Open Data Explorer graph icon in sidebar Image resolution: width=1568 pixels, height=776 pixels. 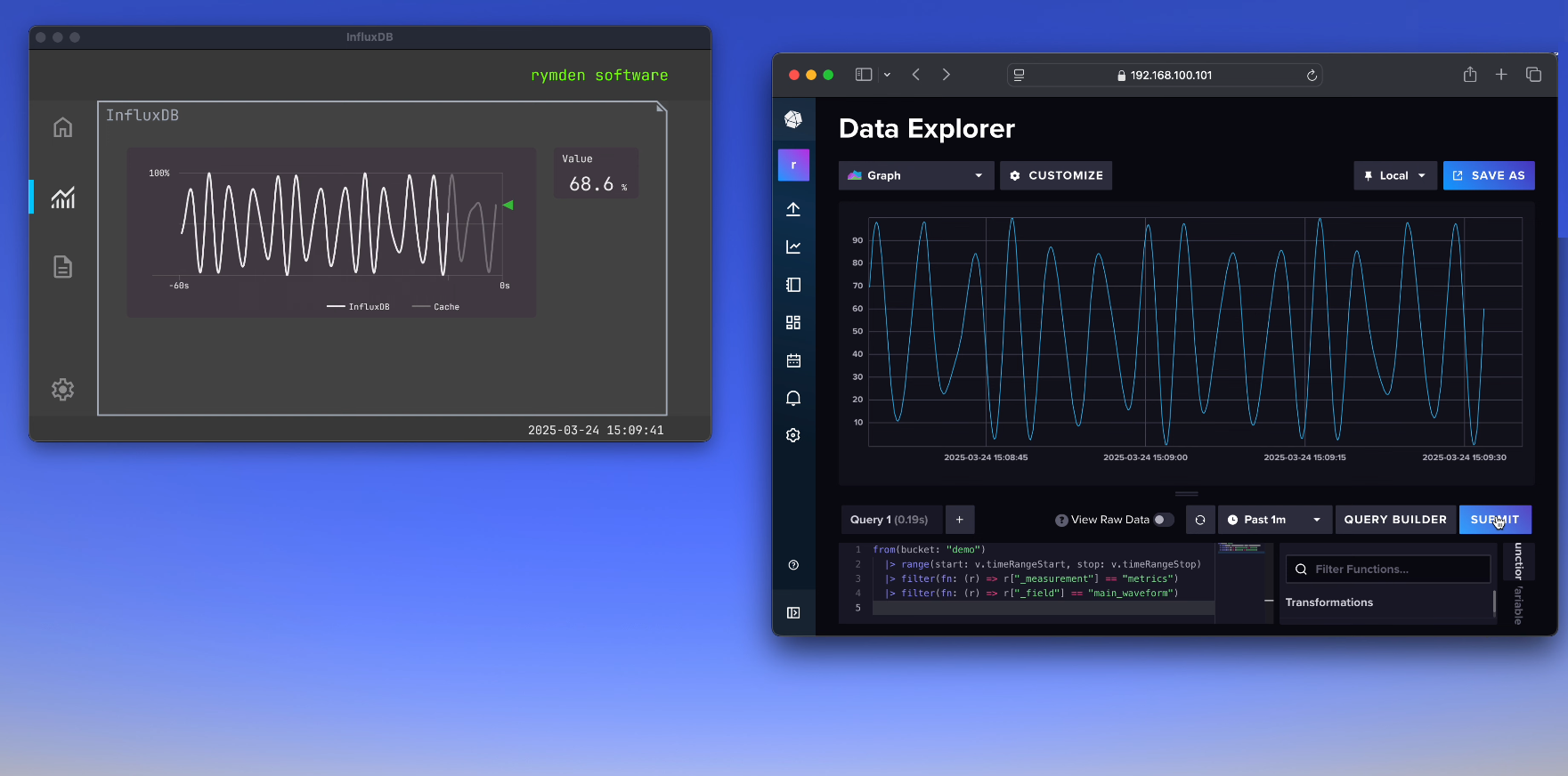point(793,247)
